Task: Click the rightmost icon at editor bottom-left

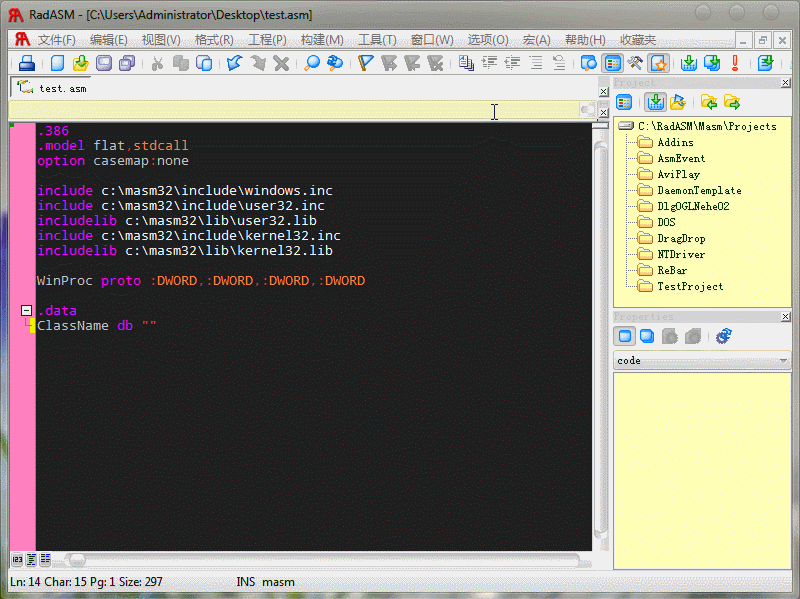Action: click(45, 560)
